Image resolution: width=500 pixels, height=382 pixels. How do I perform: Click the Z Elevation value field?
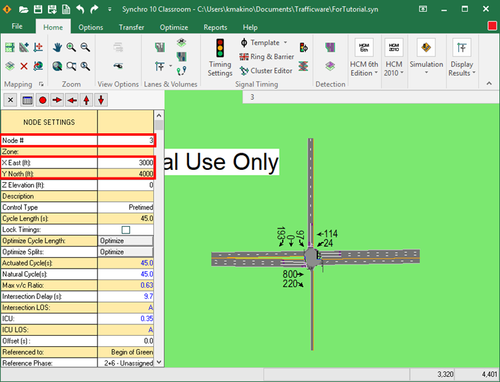[x=126, y=185]
